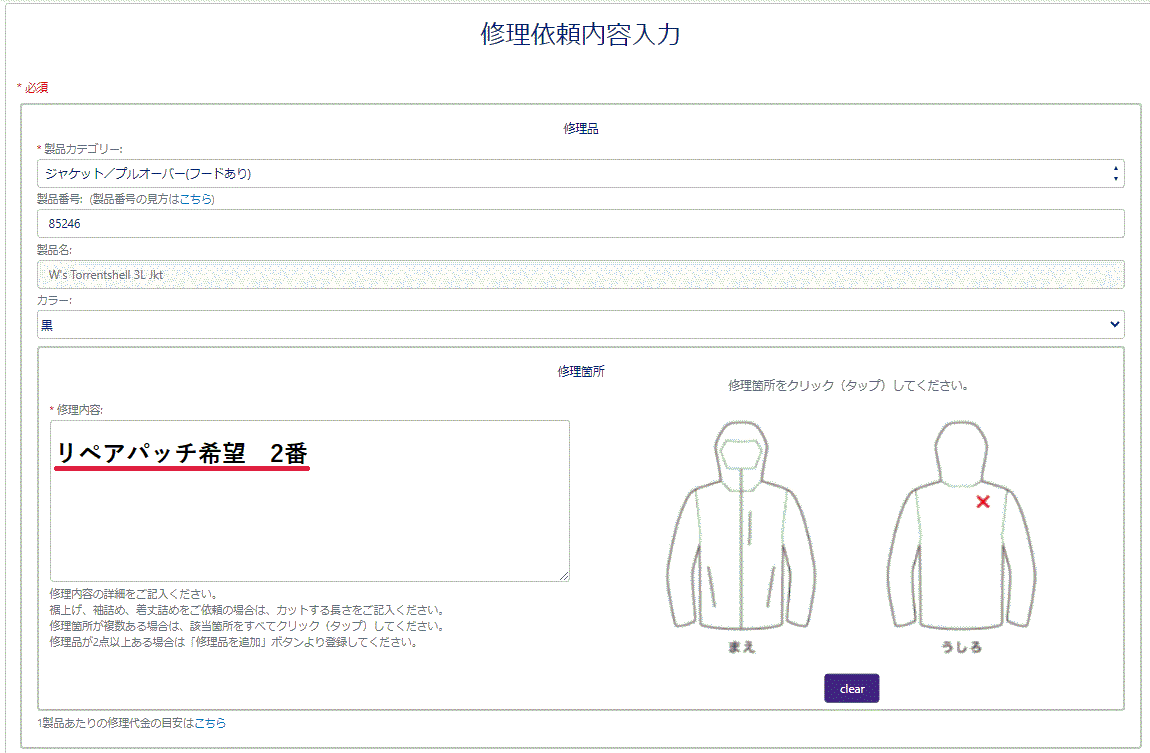Click the red X marker on the back diagram
This screenshot has width=1150, height=753.
(x=983, y=502)
